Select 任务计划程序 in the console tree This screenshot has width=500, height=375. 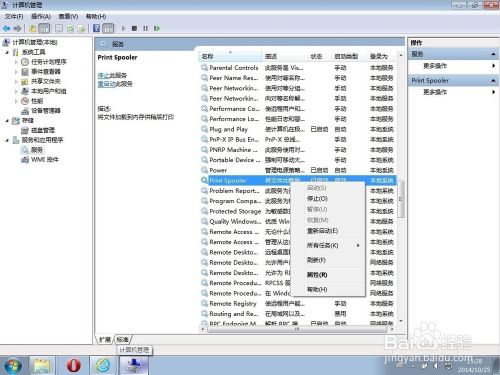pos(49,62)
